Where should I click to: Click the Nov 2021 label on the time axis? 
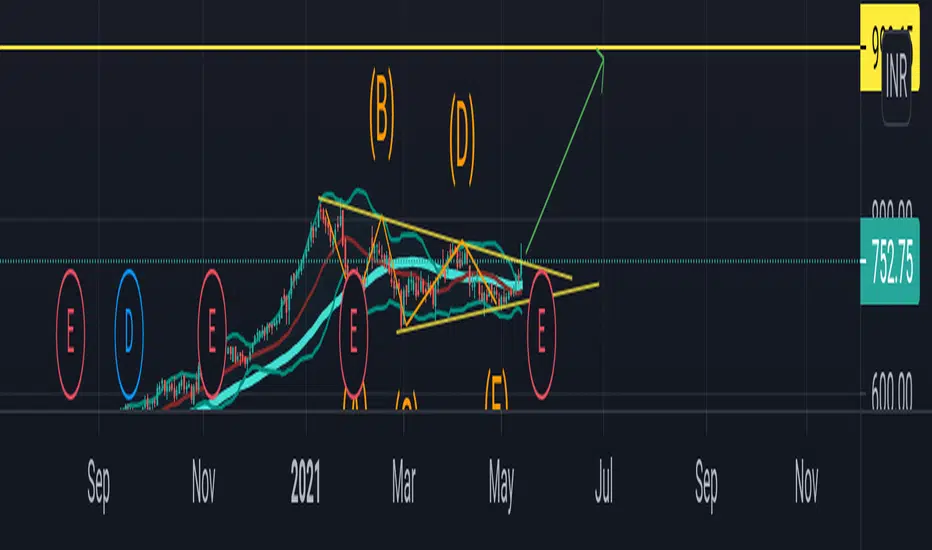(x=807, y=480)
